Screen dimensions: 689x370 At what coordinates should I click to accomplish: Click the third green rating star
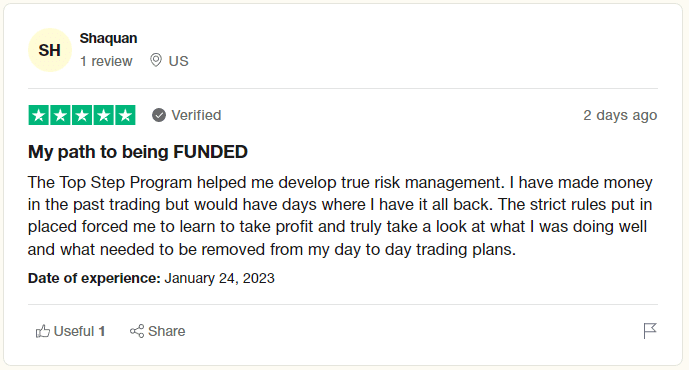pyautogui.click(x=82, y=115)
